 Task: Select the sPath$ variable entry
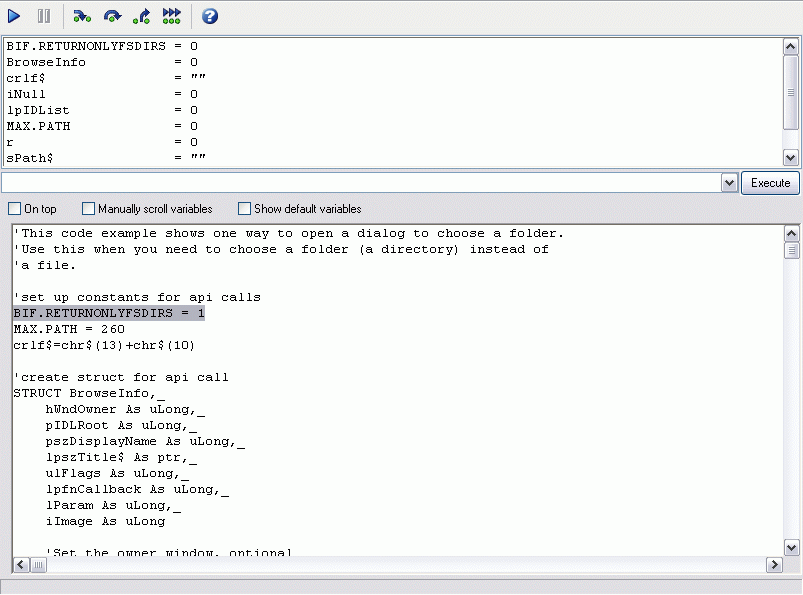click(100, 157)
